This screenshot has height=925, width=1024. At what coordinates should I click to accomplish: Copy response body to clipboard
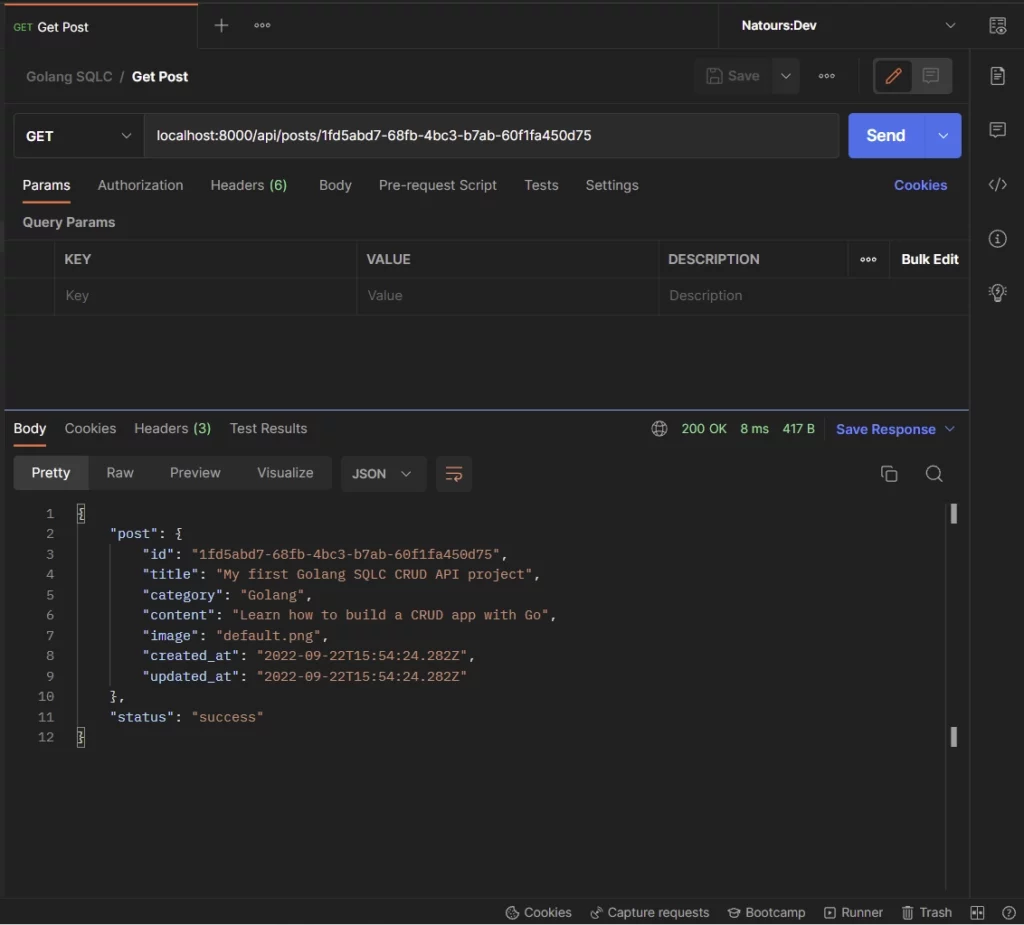pos(888,474)
